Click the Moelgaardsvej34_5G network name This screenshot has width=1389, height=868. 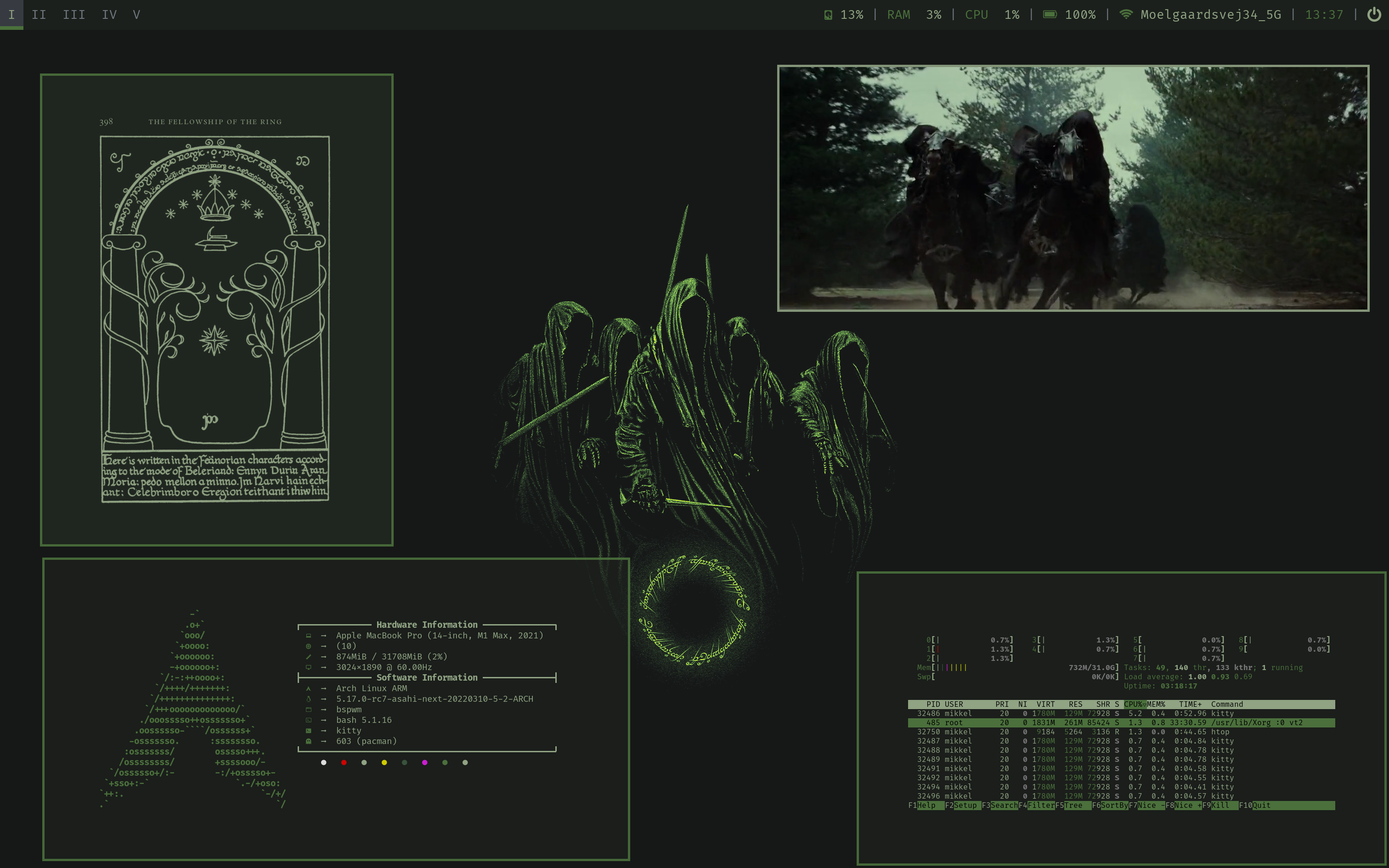[x=1210, y=14]
